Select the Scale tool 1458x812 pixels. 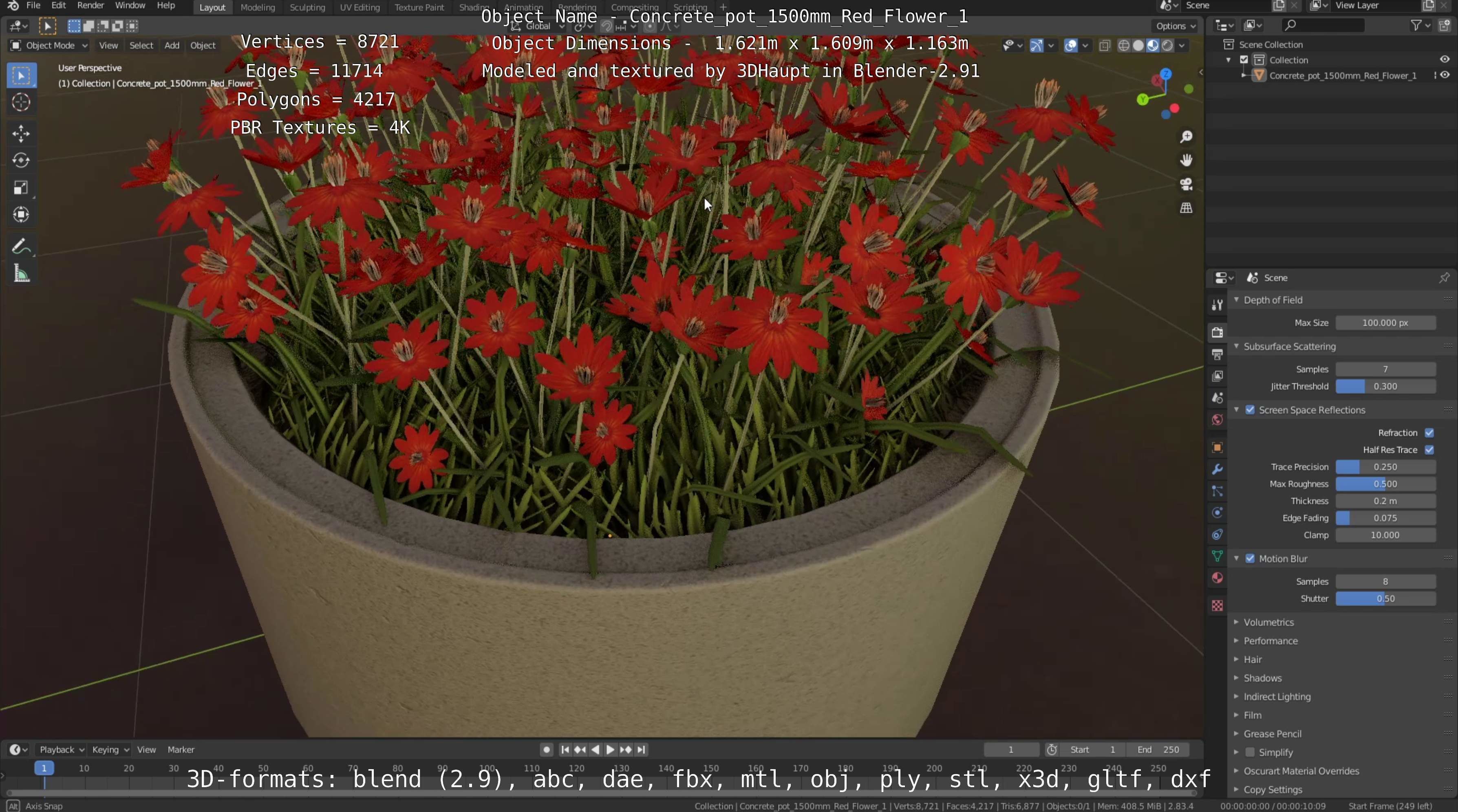click(22, 188)
